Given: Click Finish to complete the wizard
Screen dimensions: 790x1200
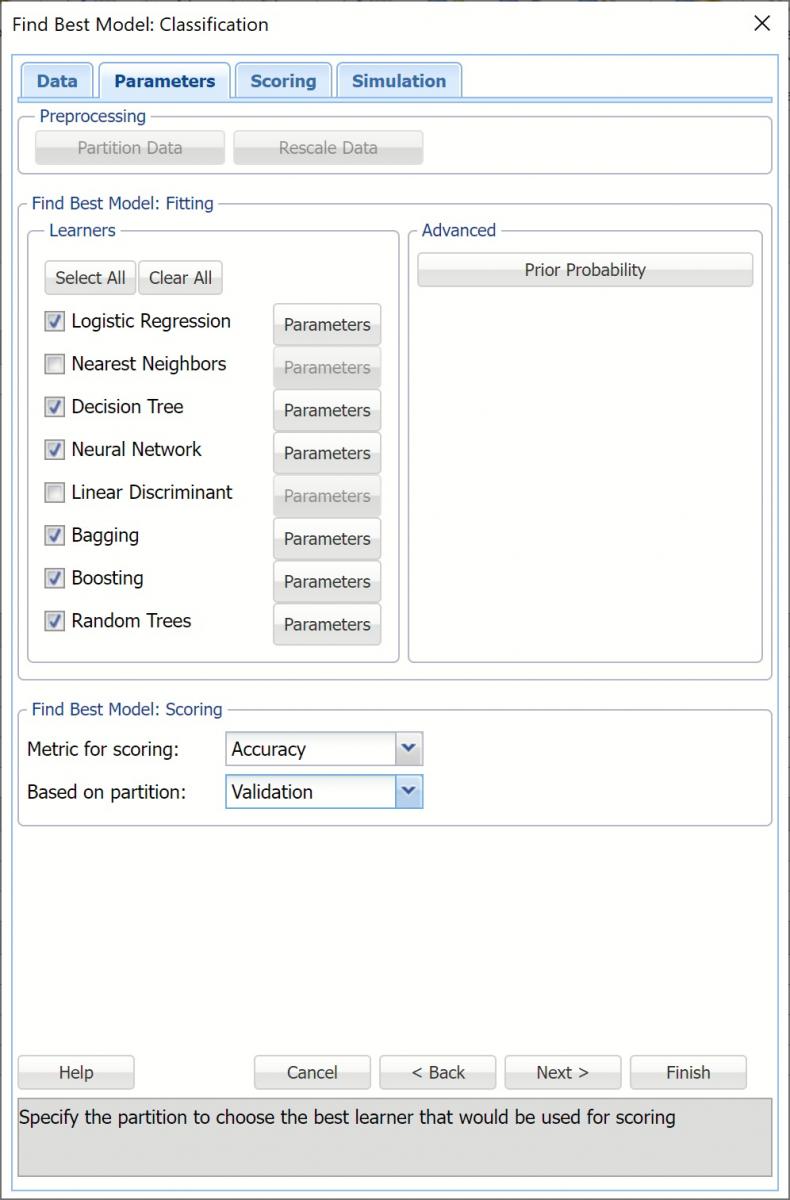Looking at the screenshot, I should pos(688,1072).
